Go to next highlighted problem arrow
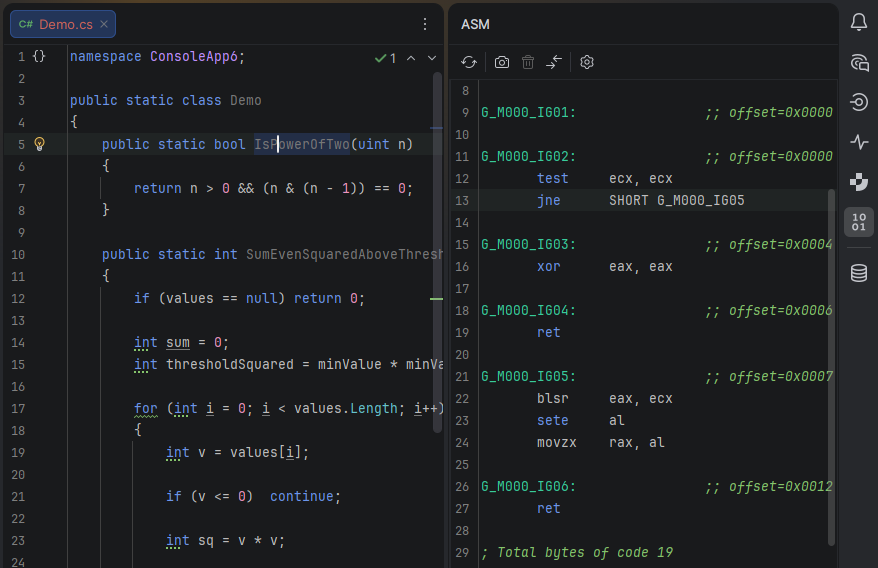 tap(432, 58)
